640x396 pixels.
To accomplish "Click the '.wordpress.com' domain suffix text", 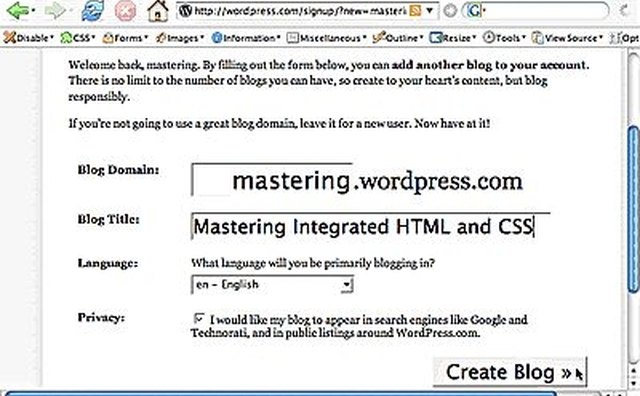I will [438, 181].
